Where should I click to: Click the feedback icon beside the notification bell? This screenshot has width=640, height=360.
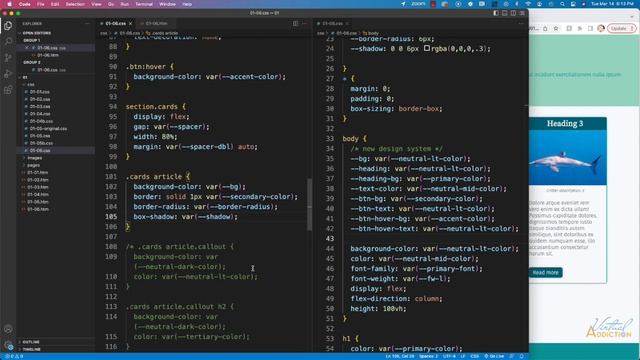pos(512,356)
